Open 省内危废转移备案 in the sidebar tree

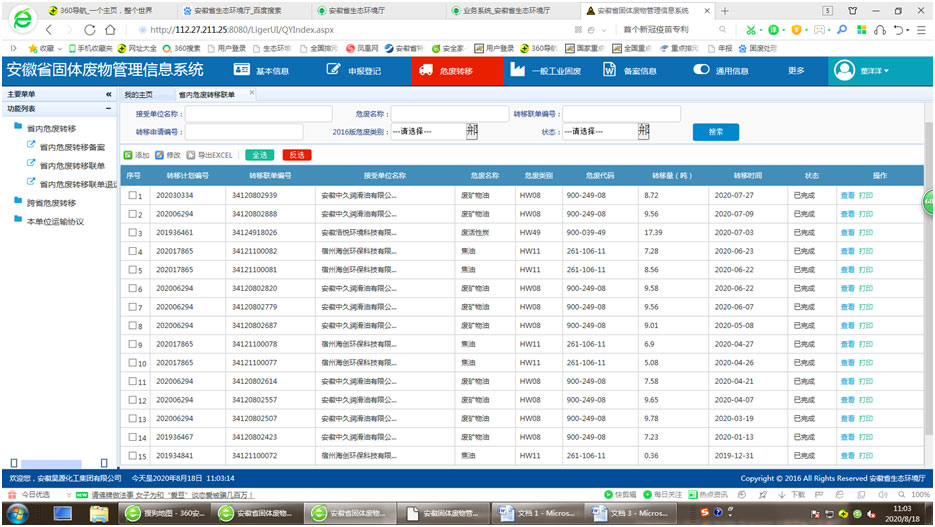[x=71, y=147]
